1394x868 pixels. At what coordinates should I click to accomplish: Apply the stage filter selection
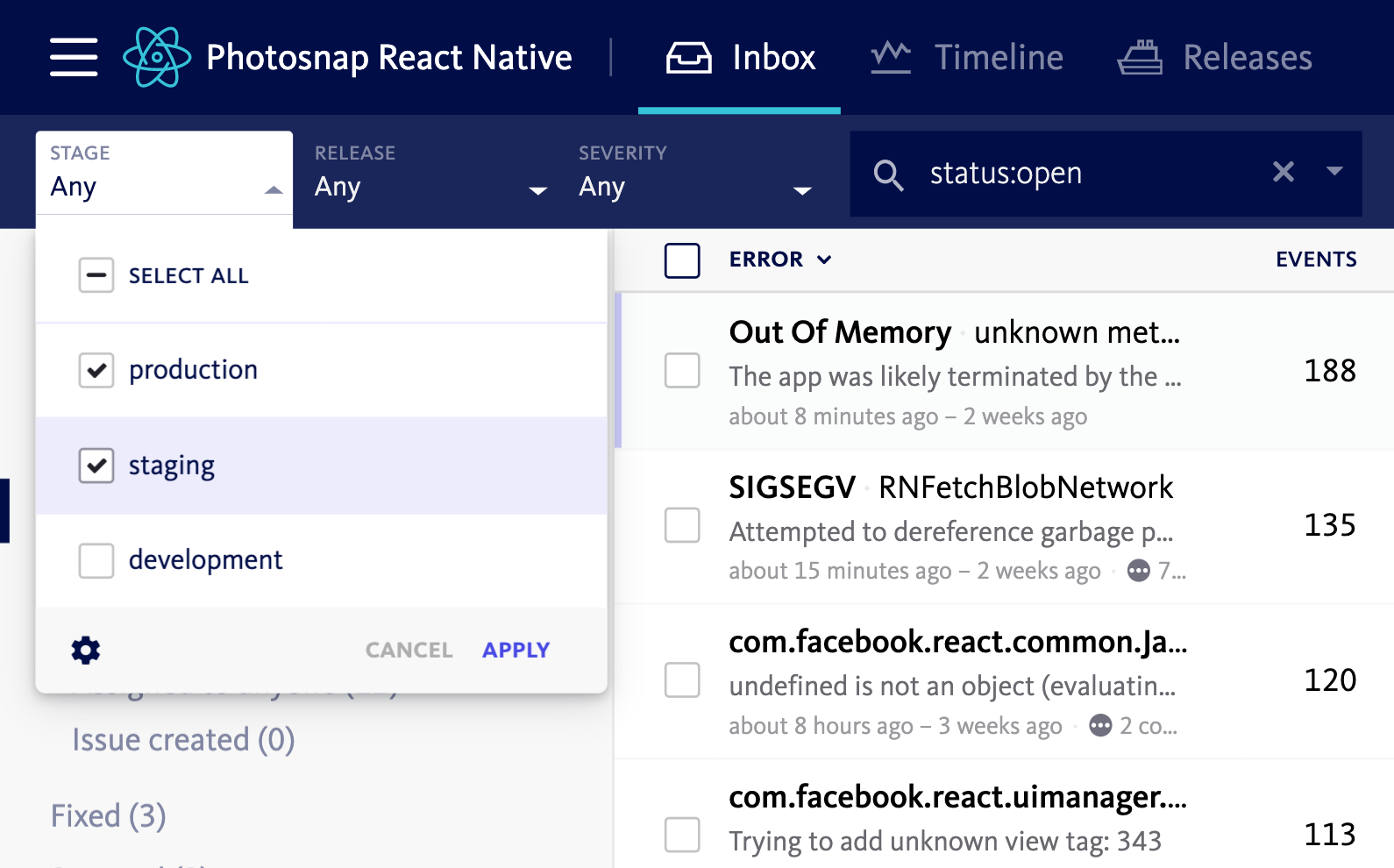(x=516, y=650)
